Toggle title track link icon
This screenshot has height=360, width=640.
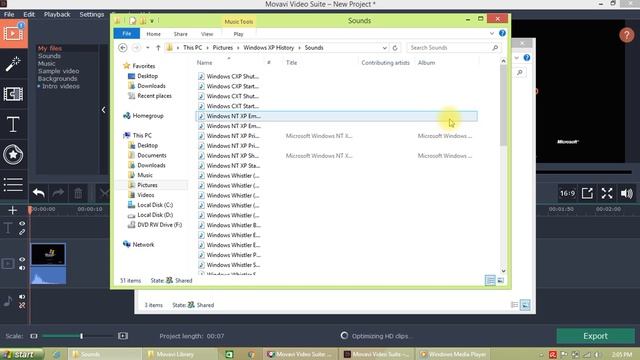tap(22, 232)
